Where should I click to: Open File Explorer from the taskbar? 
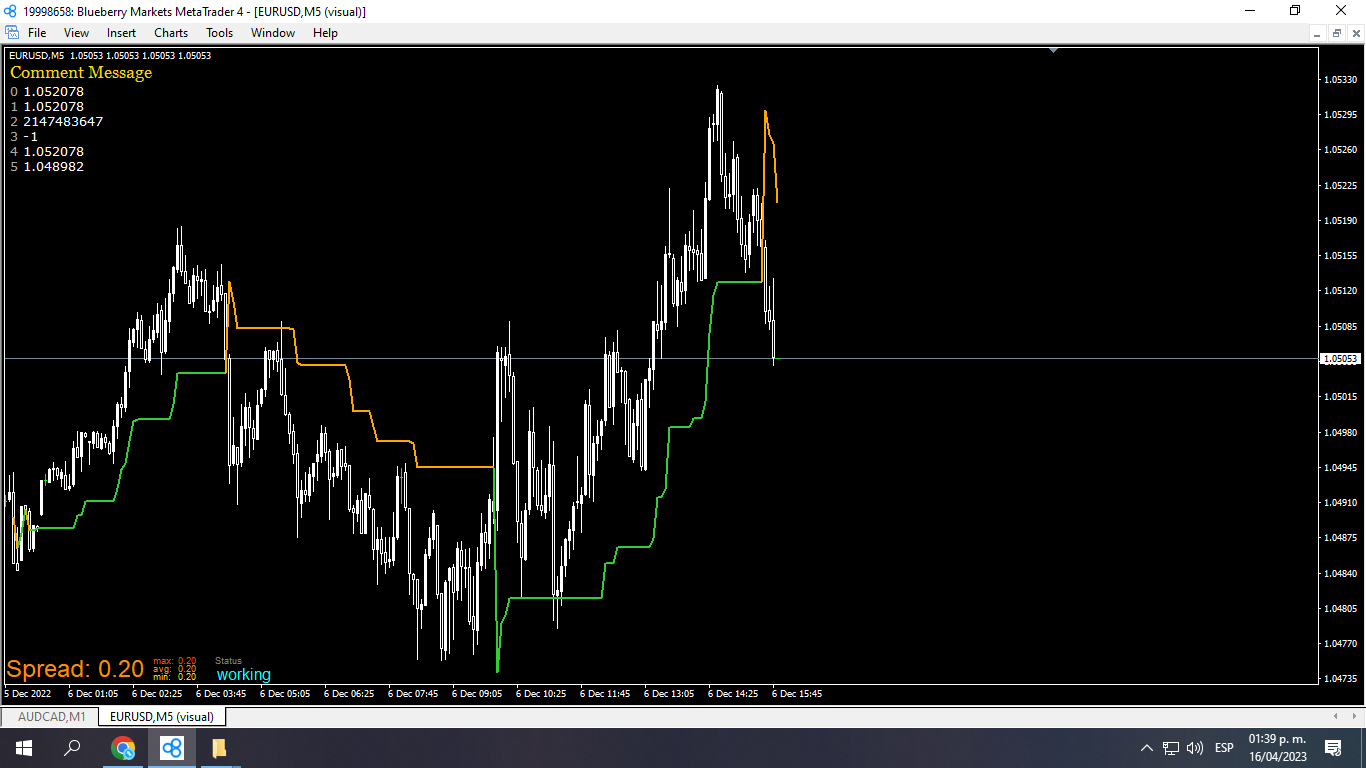pos(220,748)
